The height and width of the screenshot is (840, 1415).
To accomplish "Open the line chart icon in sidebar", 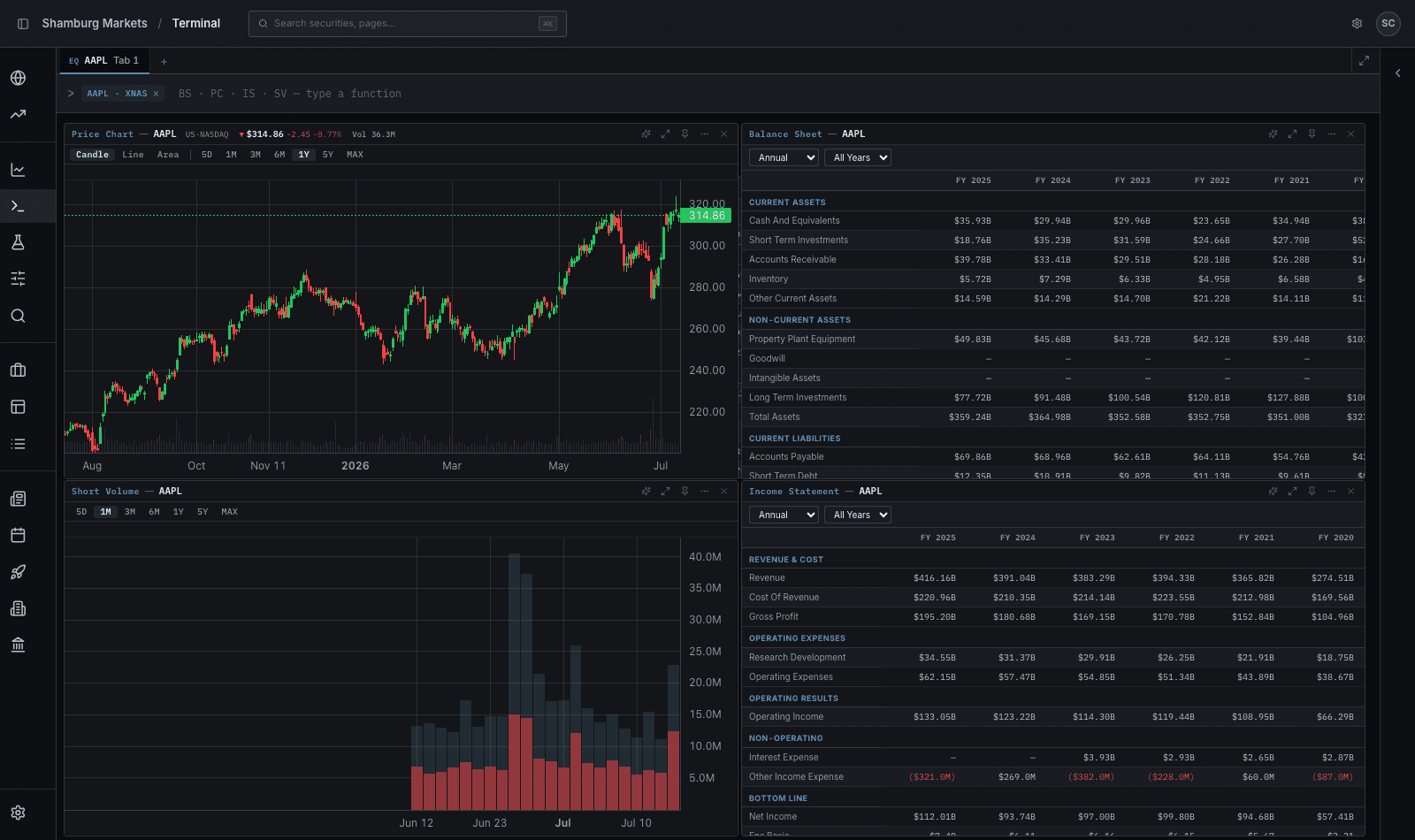I will tap(18, 170).
